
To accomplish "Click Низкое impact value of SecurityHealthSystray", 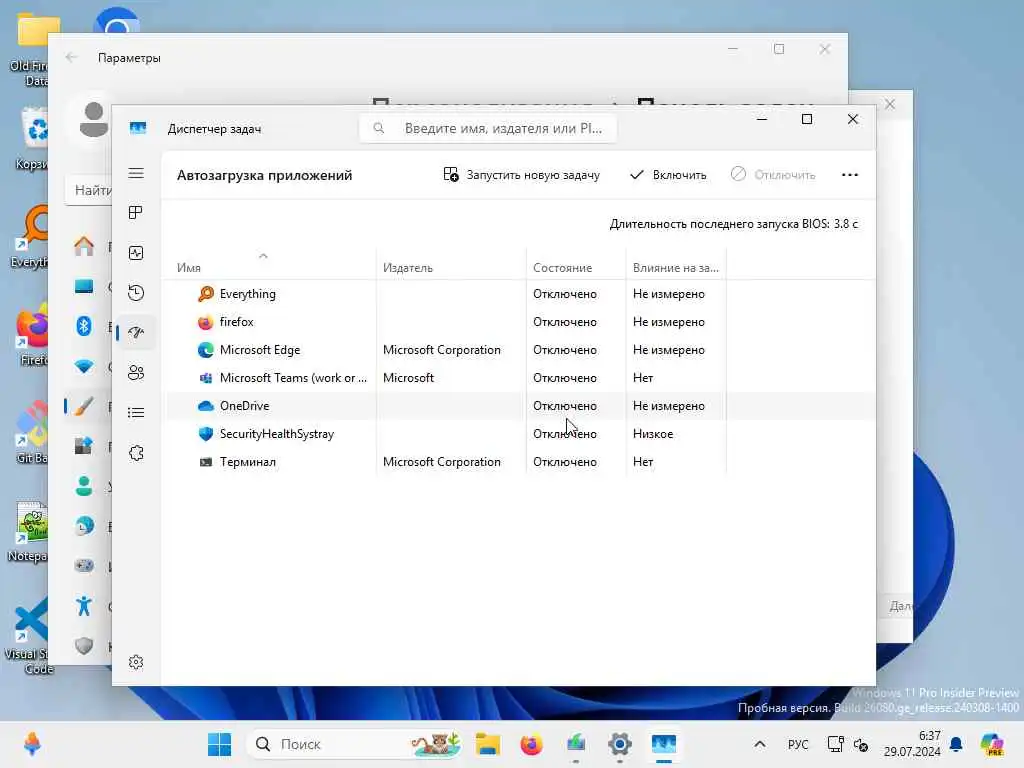I will point(652,434).
